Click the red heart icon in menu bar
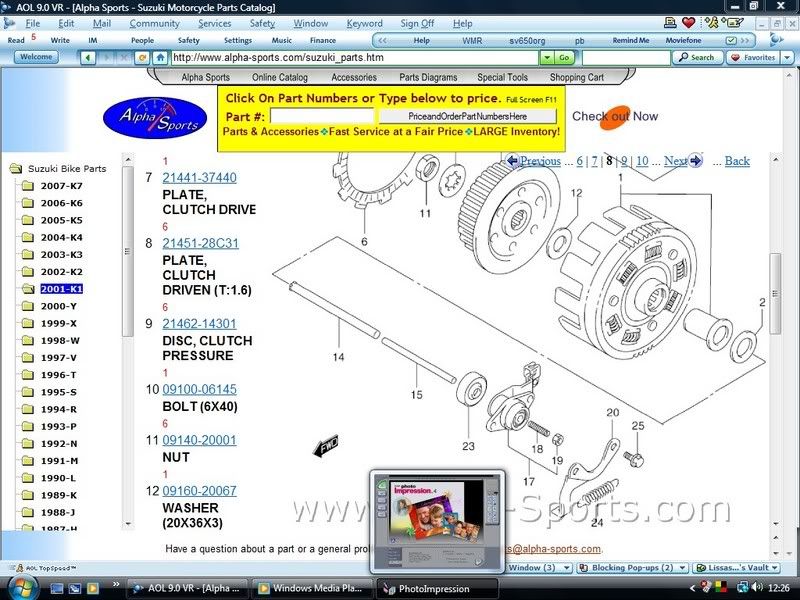This screenshot has height=600, width=800. pyautogui.click(x=688, y=23)
